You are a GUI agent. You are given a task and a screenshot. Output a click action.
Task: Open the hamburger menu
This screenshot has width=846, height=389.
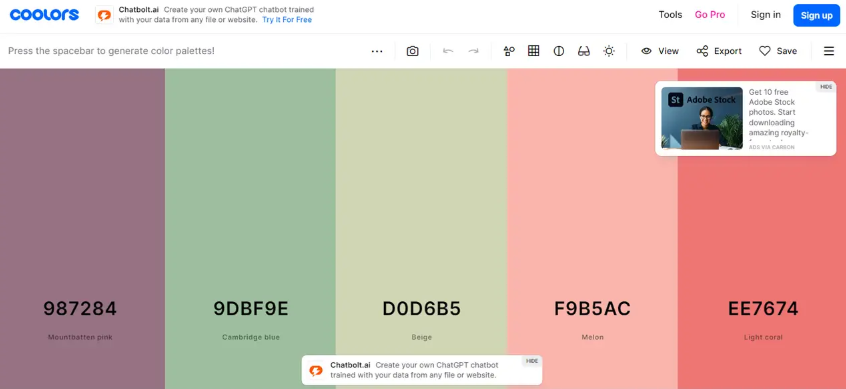(x=829, y=51)
